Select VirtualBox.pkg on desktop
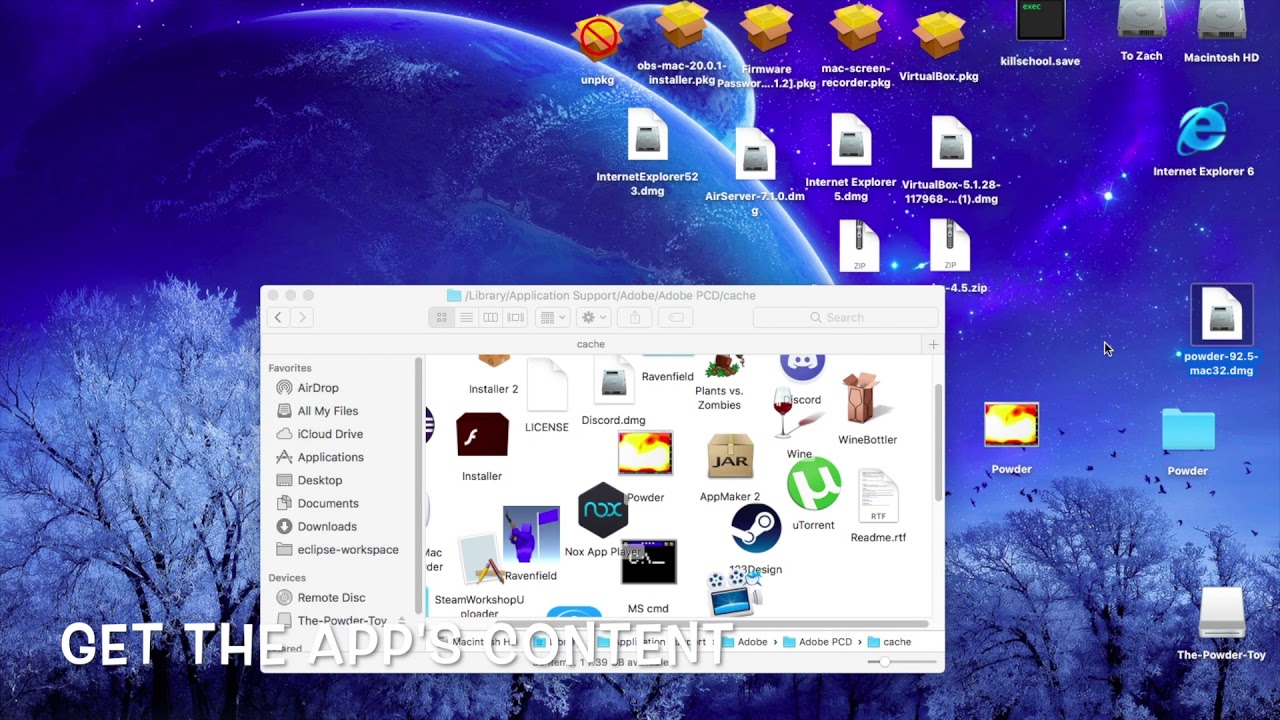Image resolution: width=1280 pixels, height=720 pixels. [x=939, y=36]
